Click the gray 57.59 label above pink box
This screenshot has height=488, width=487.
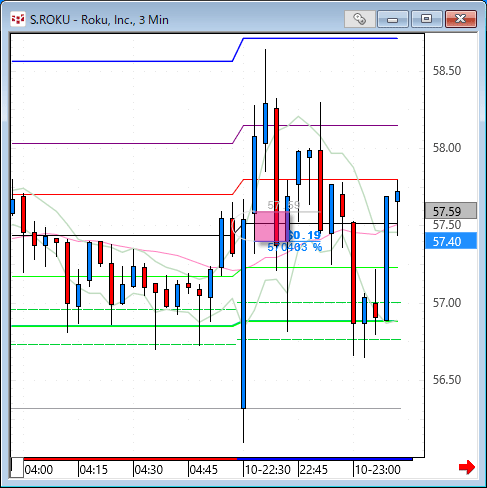coord(284,205)
